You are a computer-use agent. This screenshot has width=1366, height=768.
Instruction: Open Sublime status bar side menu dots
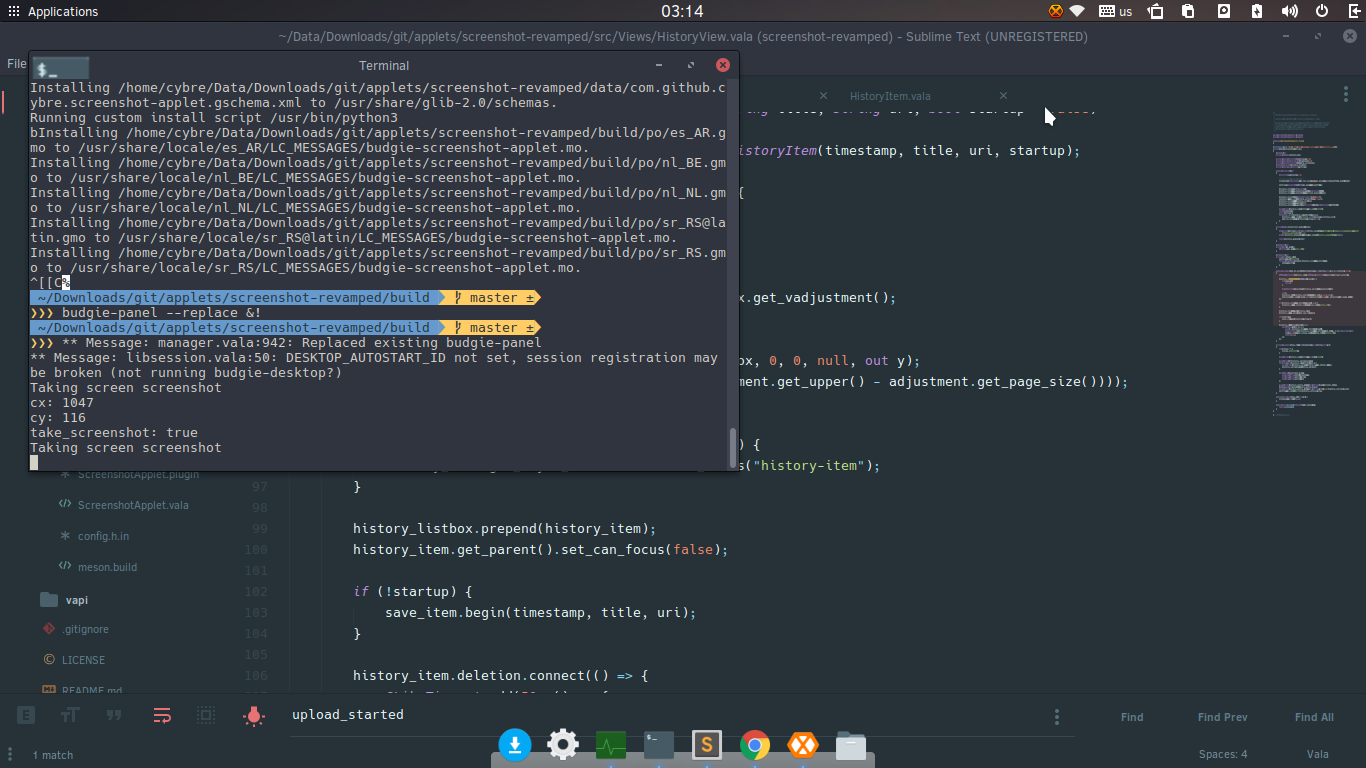click(x=11, y=755)
